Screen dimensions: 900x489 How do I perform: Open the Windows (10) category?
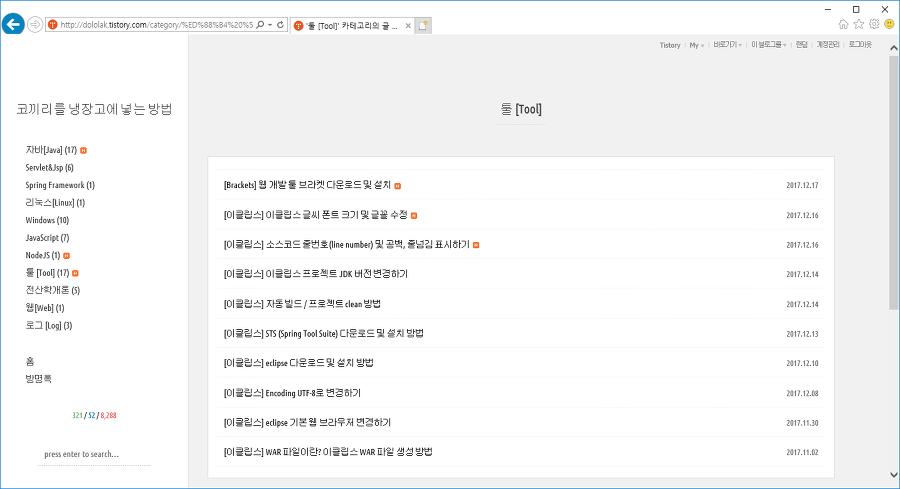pos(47,220)
